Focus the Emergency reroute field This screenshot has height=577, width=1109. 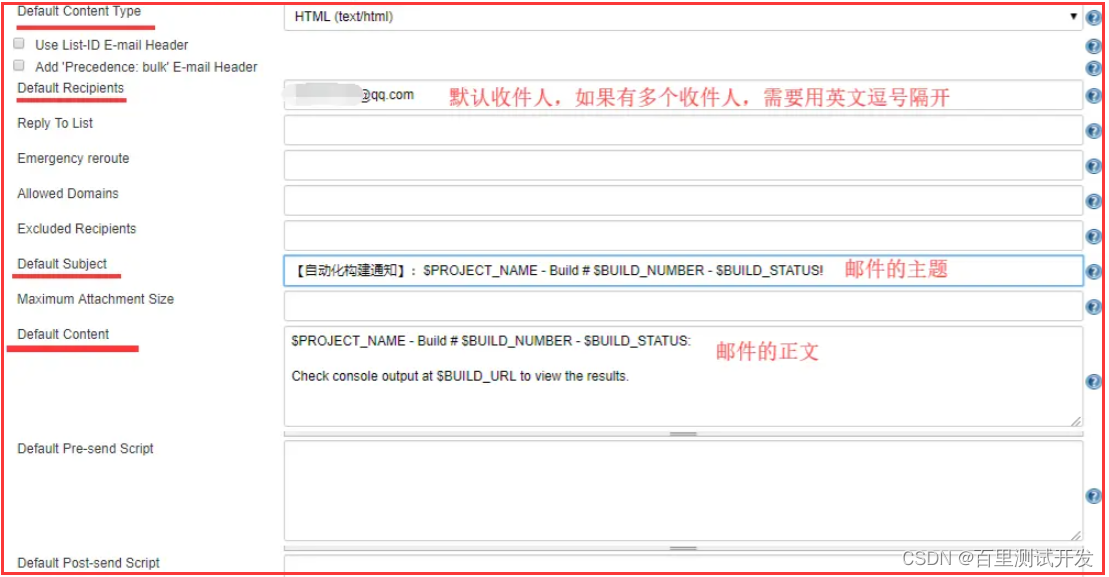(x=683, y=165)
